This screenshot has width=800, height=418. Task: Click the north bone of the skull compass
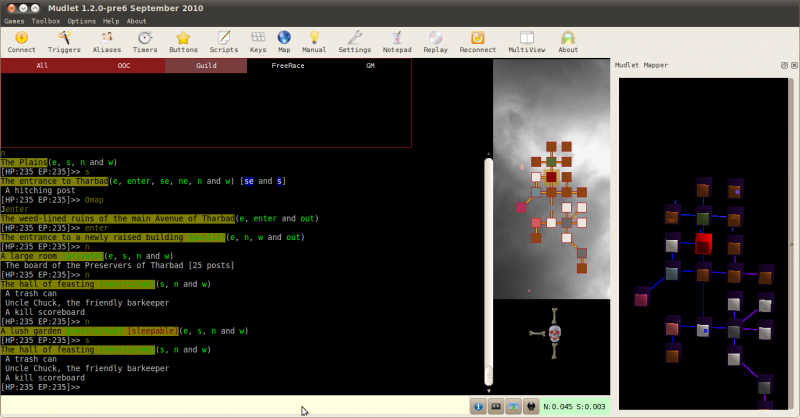click(x=554, y=316)
